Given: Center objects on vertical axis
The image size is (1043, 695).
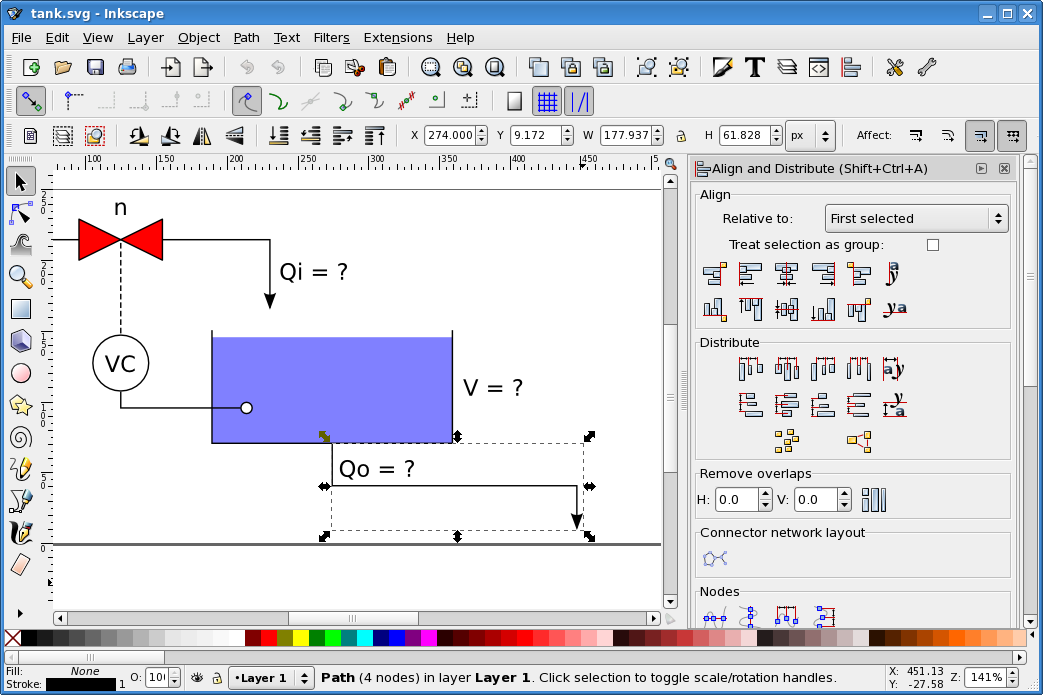Looking at the screenshot, I should 786,273.
